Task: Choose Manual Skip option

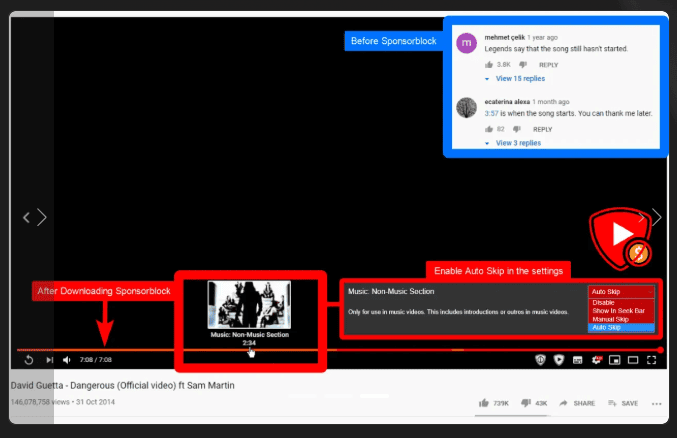Action: pos(621,319)
